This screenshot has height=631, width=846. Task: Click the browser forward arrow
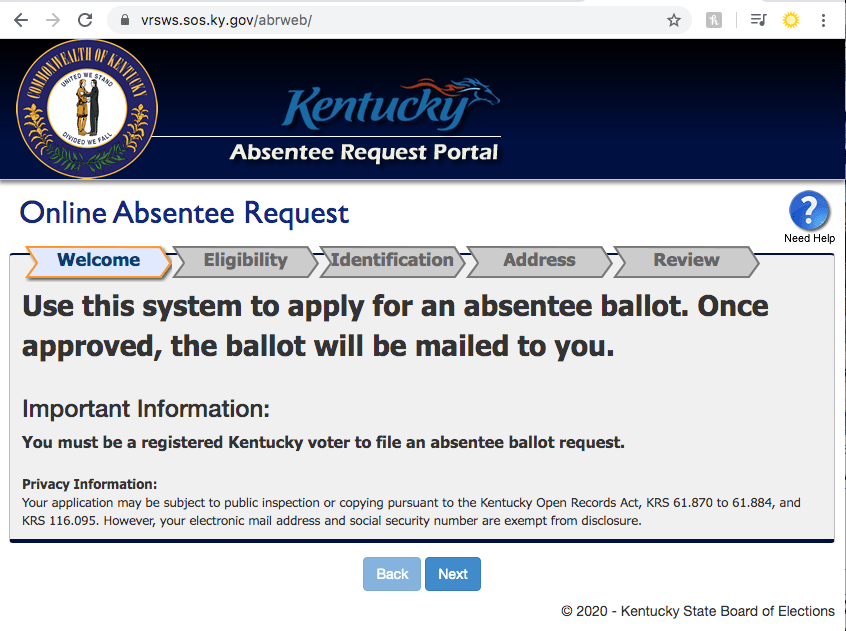point(53,20)
